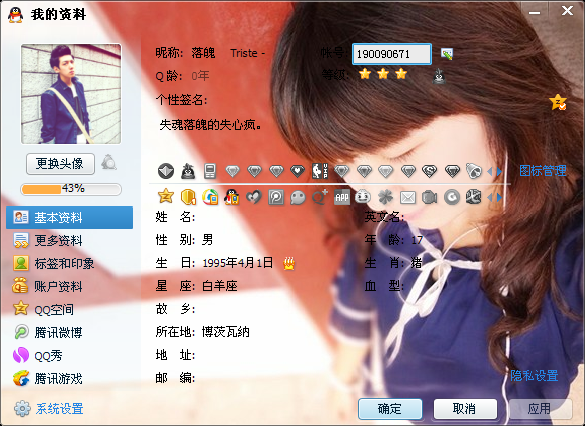Click the nickname text 落魄
The width and height of the screenshot is (585, 426).
tap(203, 53)
